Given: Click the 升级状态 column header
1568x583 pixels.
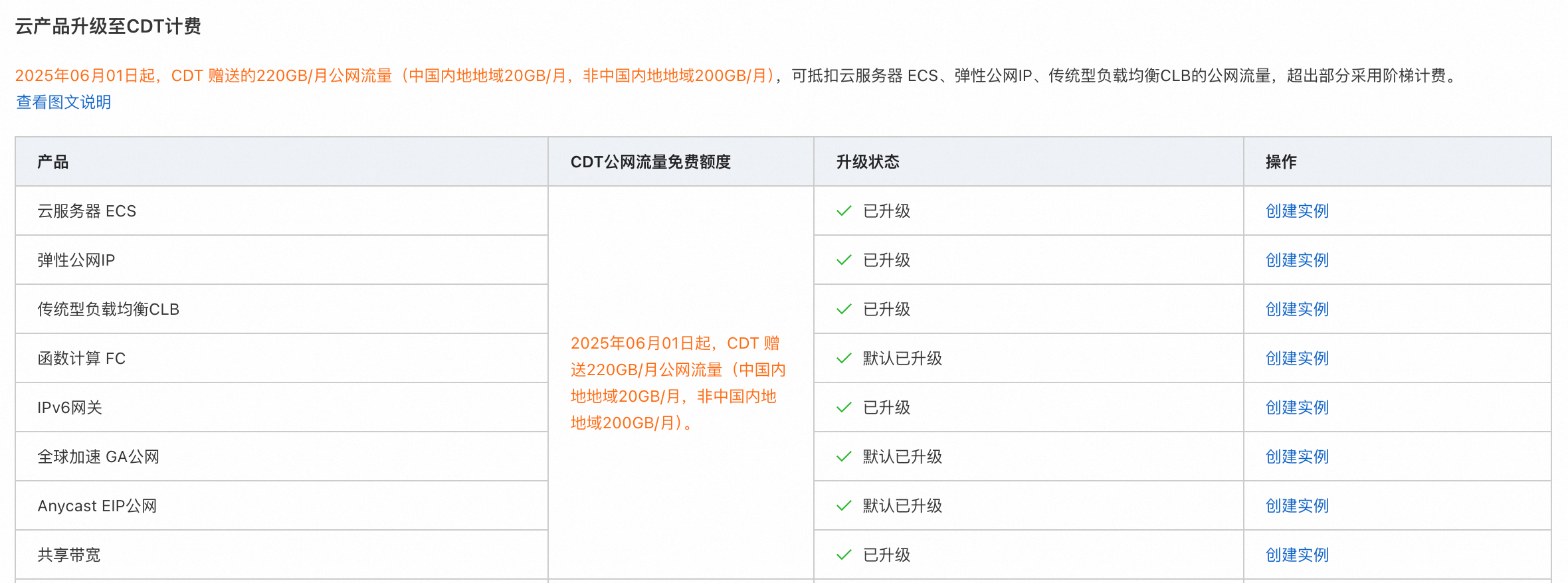Looking at the screenshot, I should (867, 162).
